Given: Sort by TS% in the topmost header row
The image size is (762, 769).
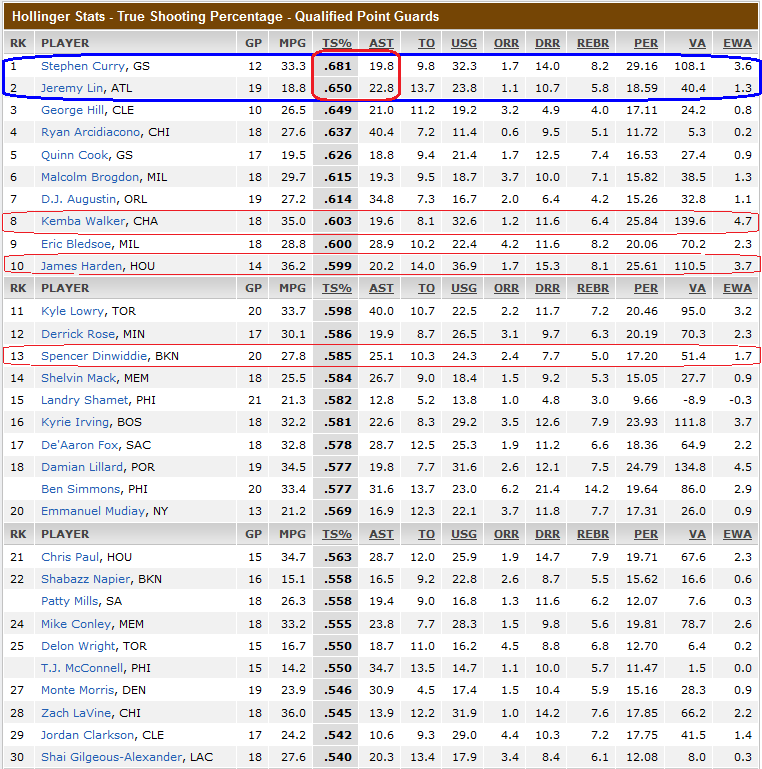Looking at the screenshot, I should pyautogui.click(x=337, y=43).
